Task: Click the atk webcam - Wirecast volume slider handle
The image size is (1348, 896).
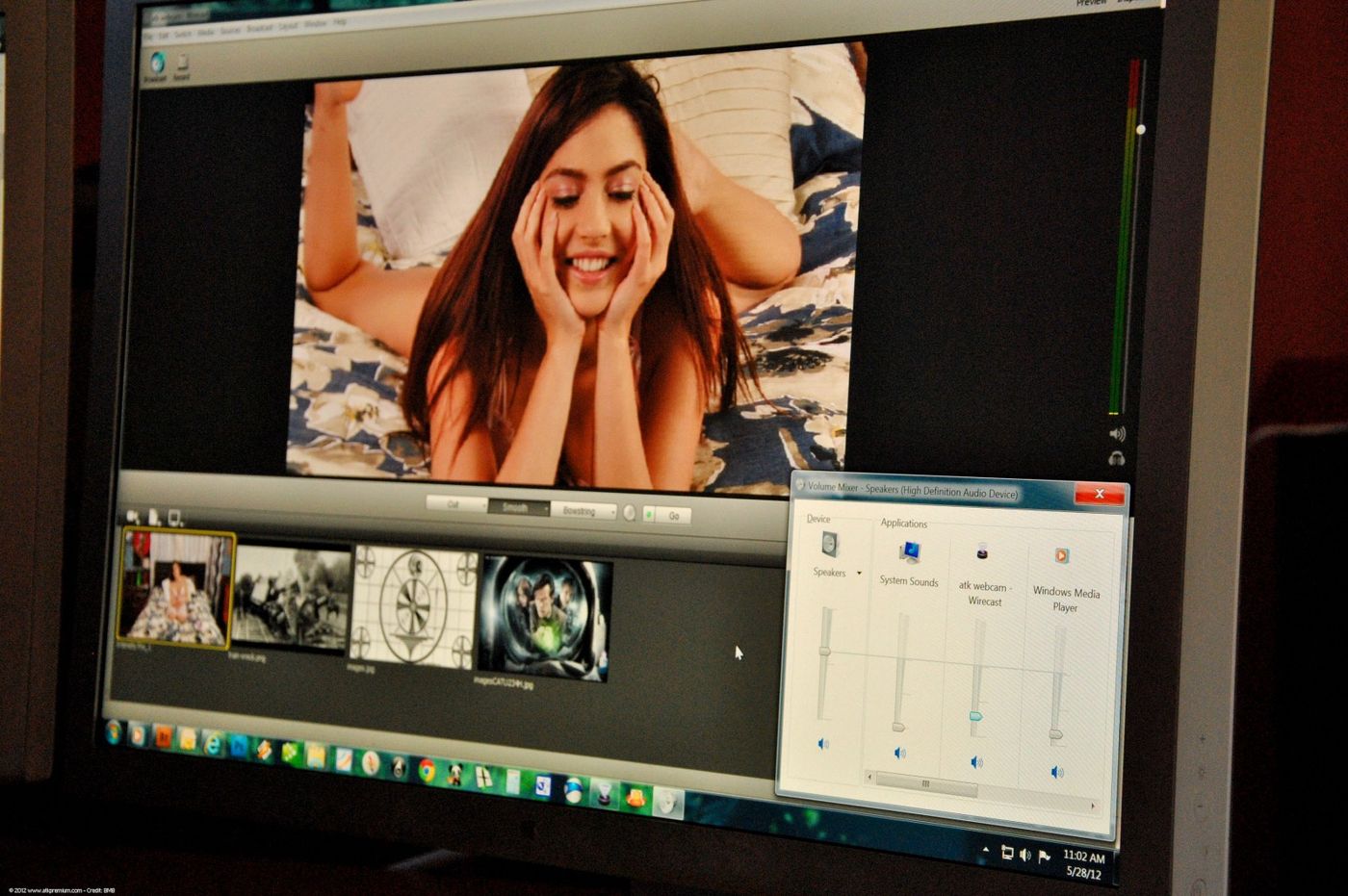Action: coord(975,716)
